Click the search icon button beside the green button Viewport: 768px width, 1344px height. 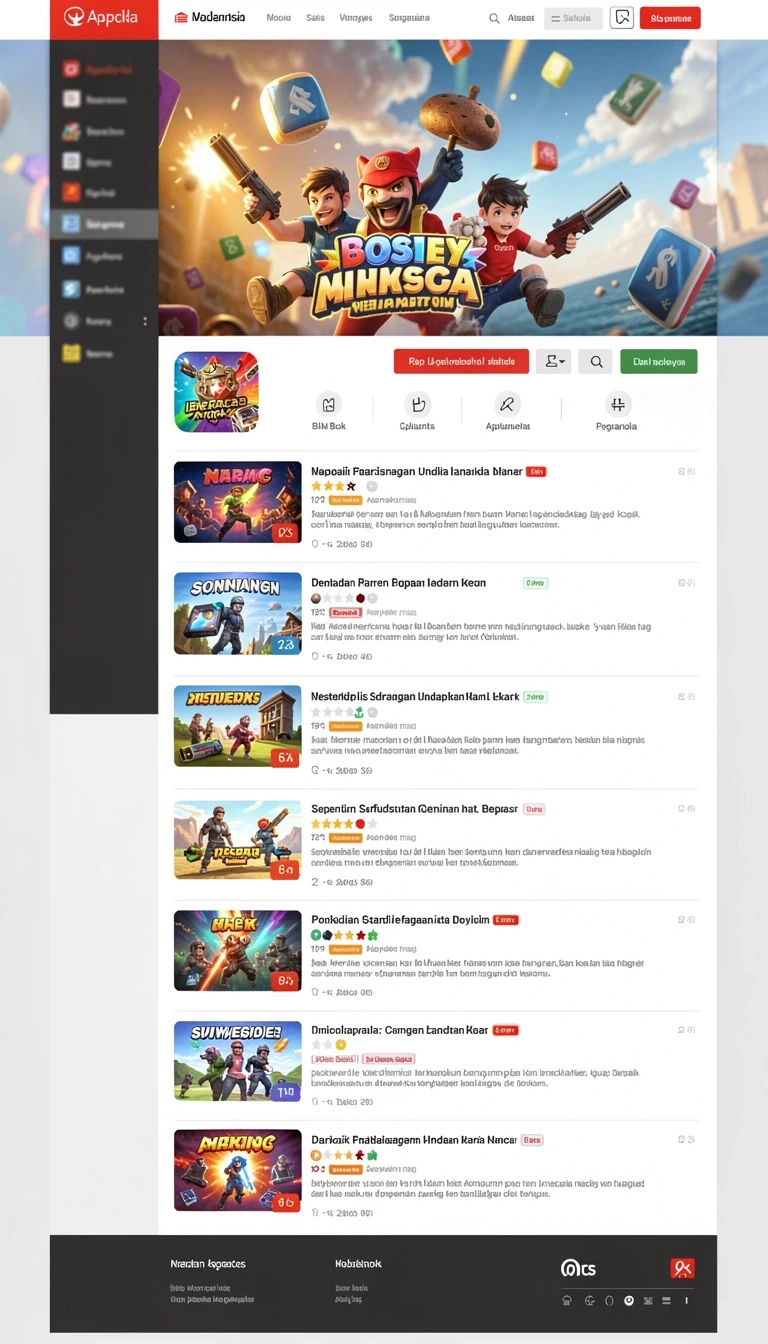pos(596,362)
